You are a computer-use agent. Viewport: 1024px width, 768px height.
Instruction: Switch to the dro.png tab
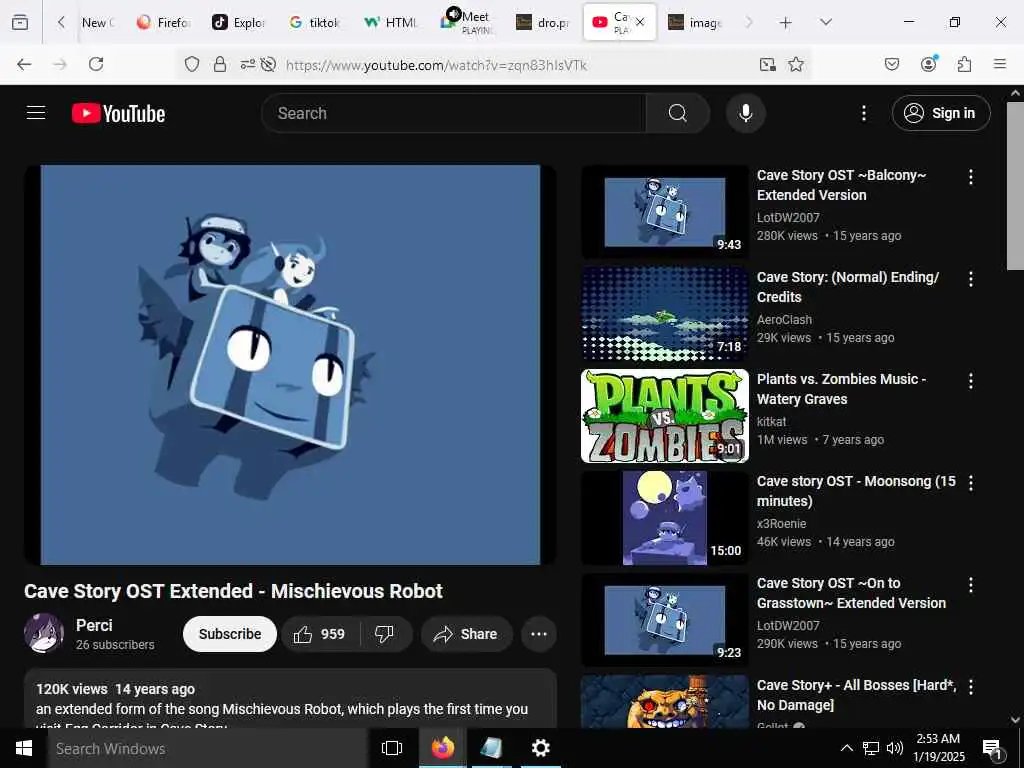pyautogui.click(x=543, y=22)
